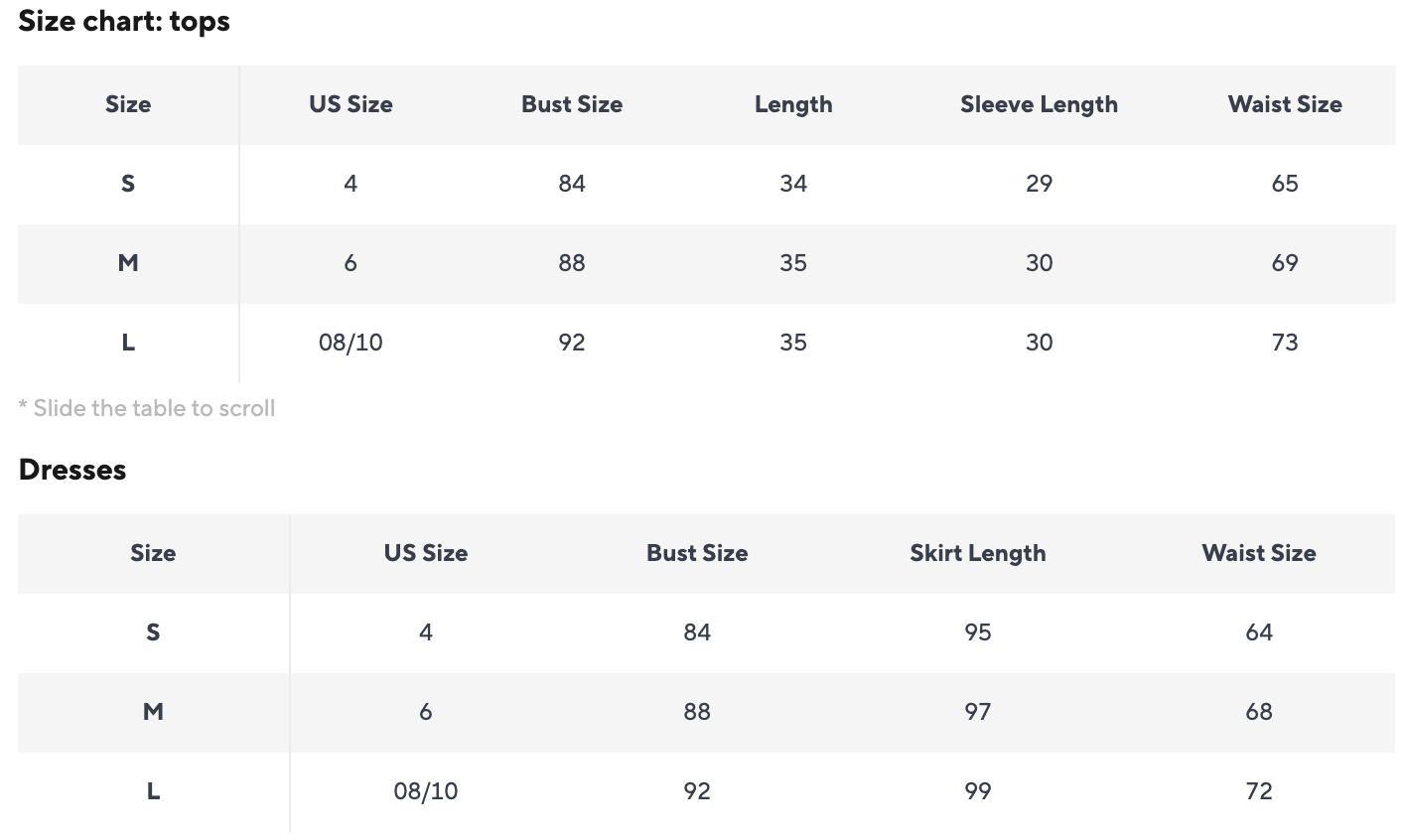Click the skirt length value 95

pos(977,632)
